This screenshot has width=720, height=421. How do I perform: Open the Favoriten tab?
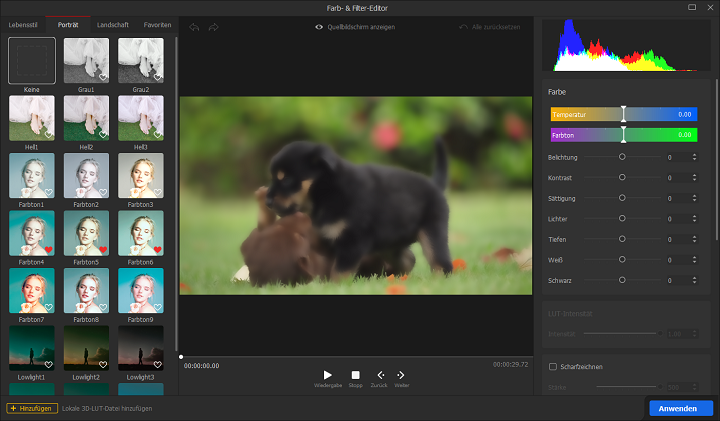coord(157,25)
